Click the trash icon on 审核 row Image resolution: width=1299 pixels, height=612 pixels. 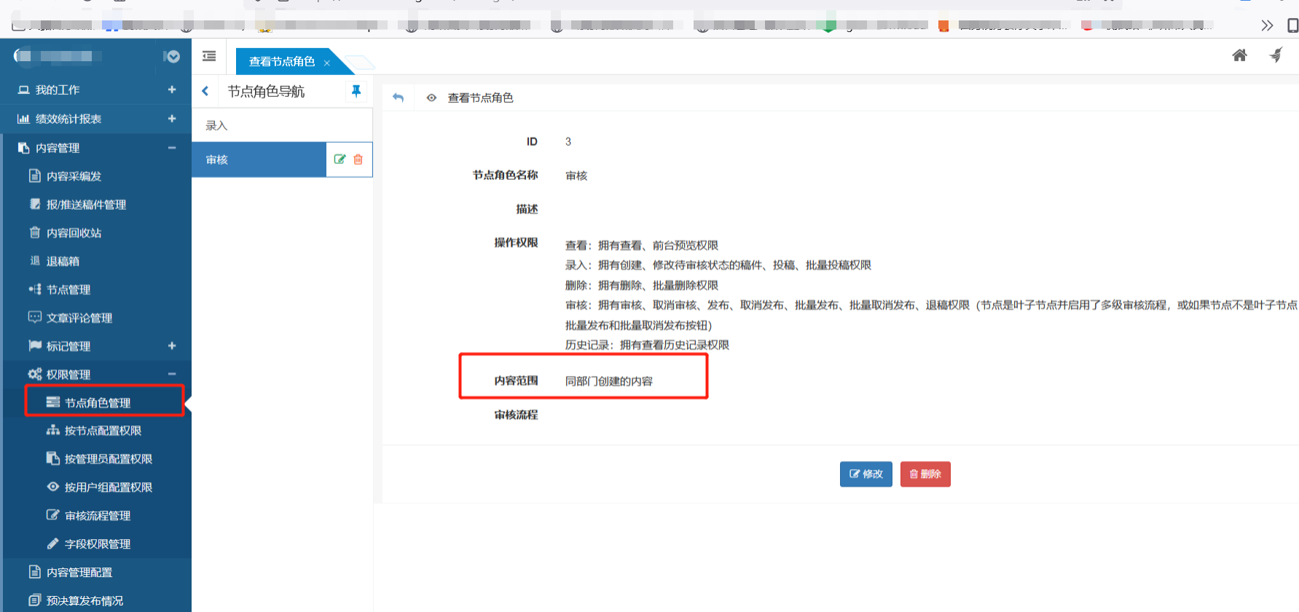pos(358,160)
